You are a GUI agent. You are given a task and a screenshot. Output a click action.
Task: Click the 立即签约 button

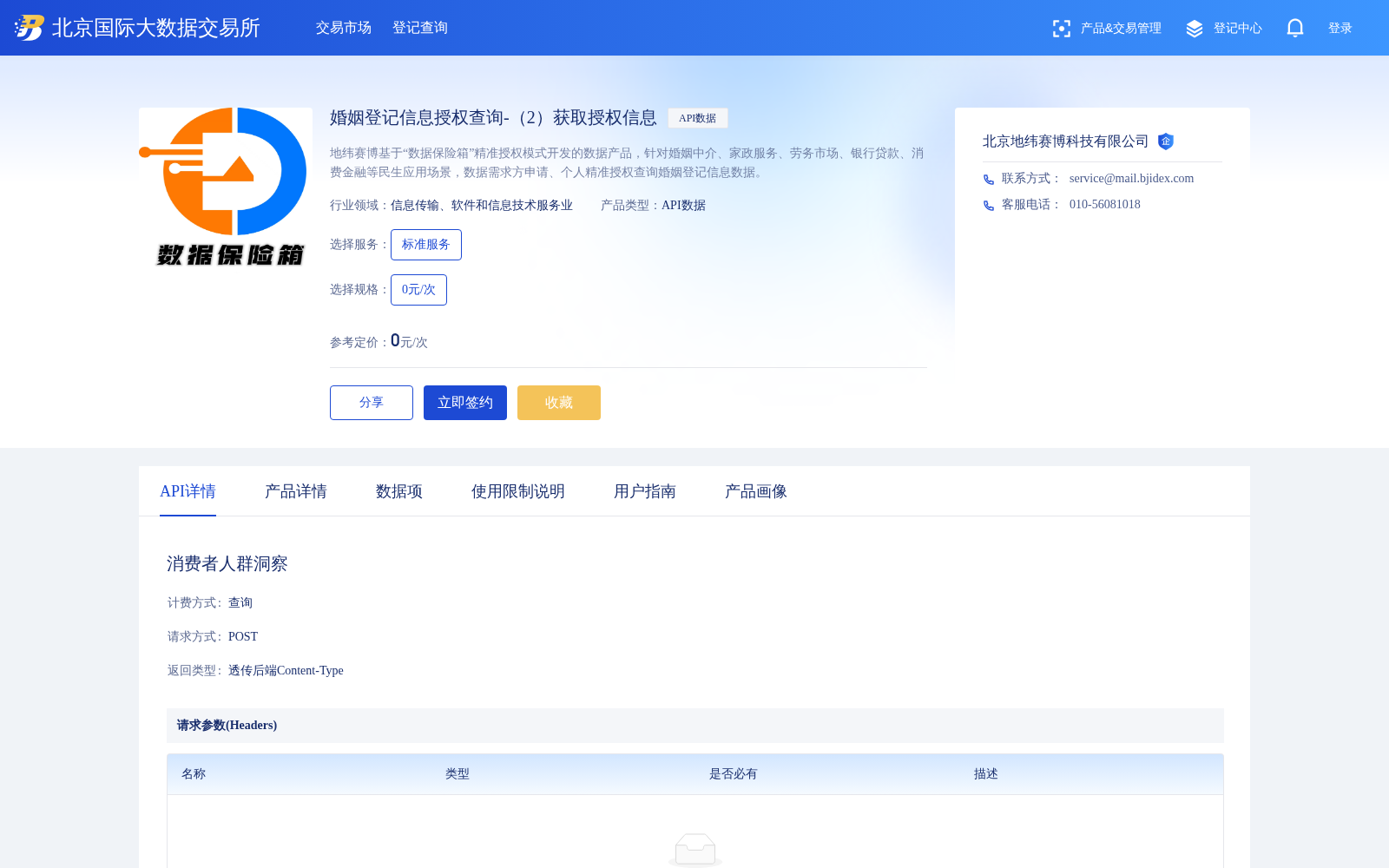(x=465, y=403)
